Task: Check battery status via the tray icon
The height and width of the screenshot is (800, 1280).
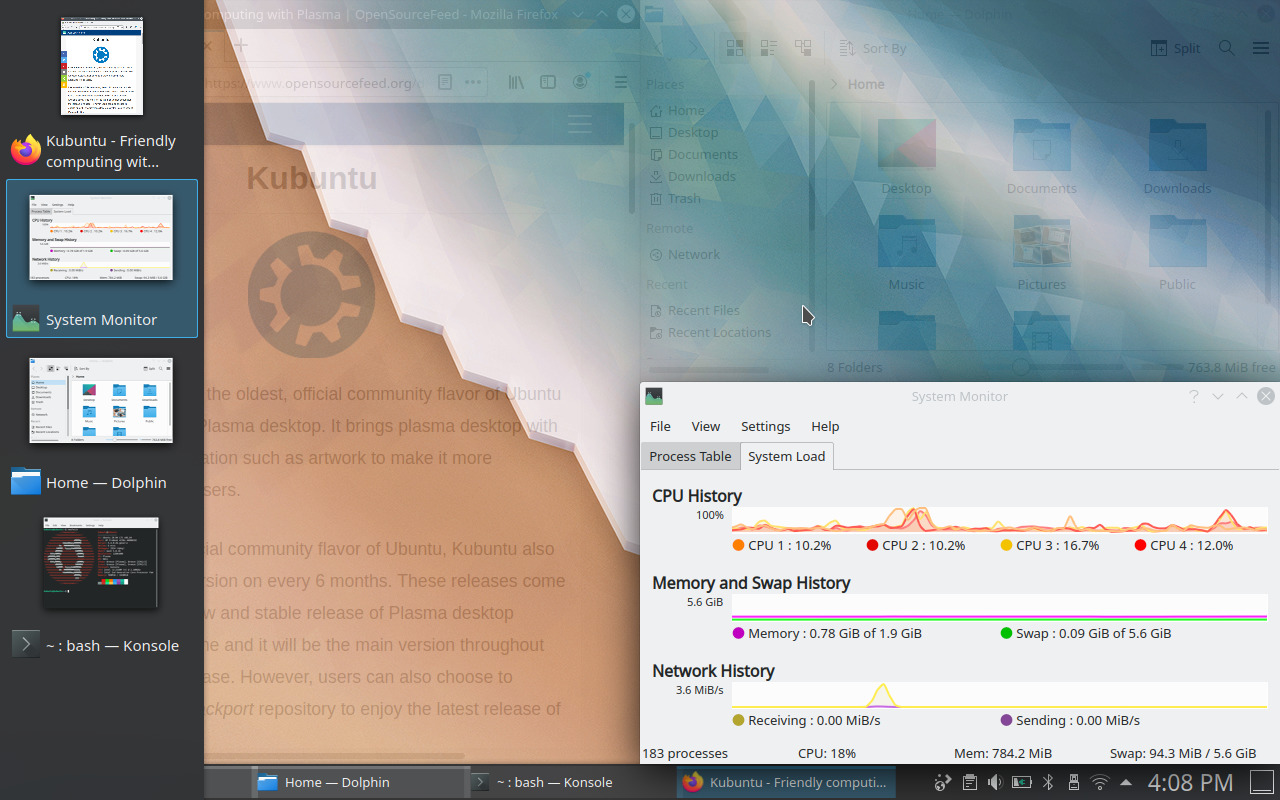Action: 1021,782
